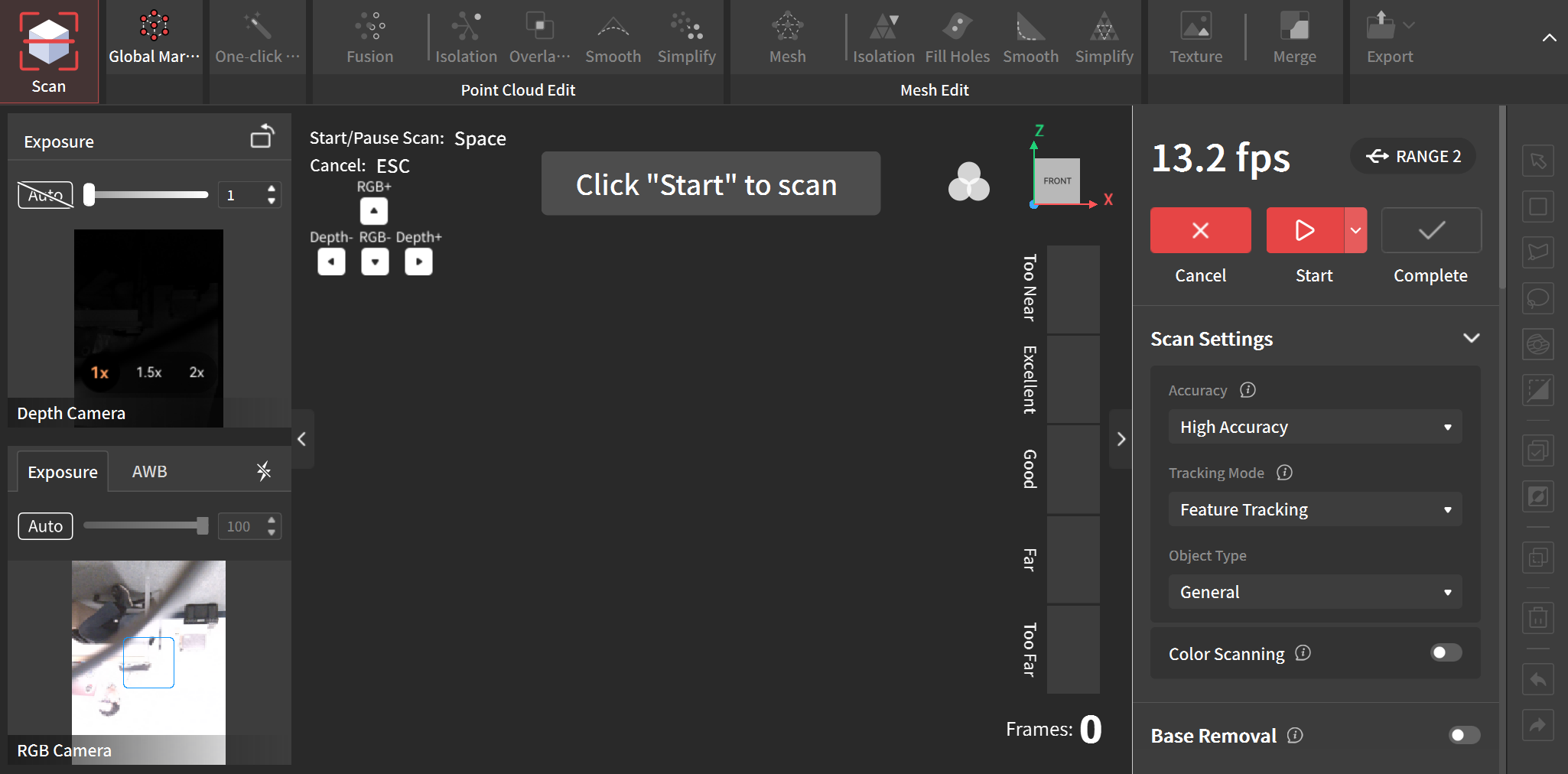The width and height of the screenshot is (1568, 774).
Task: Click the RGB+ up arrow button
Action: tap(374, 210)
